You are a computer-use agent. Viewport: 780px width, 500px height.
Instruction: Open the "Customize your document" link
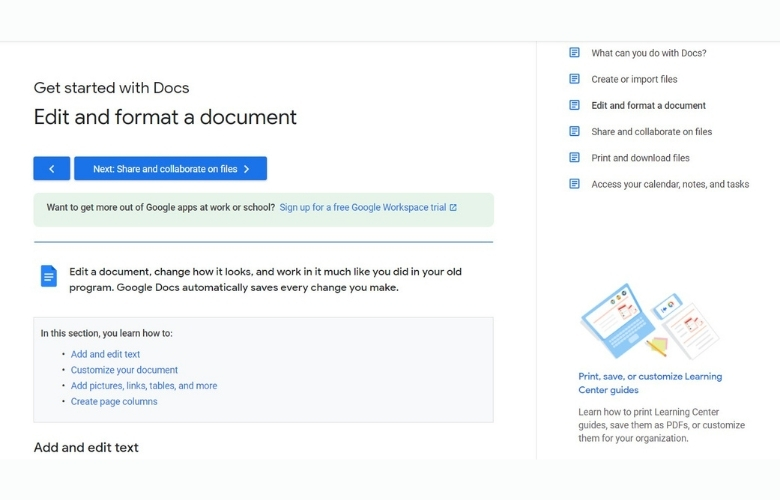(124, 370)
